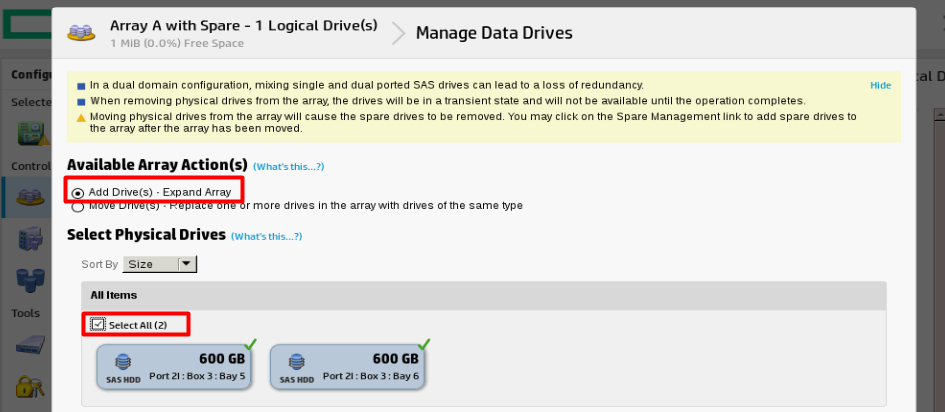Click the blue cylinders drives icon in sidebar
The height and width of the screenshot is (412, 945).
point(30,279)
